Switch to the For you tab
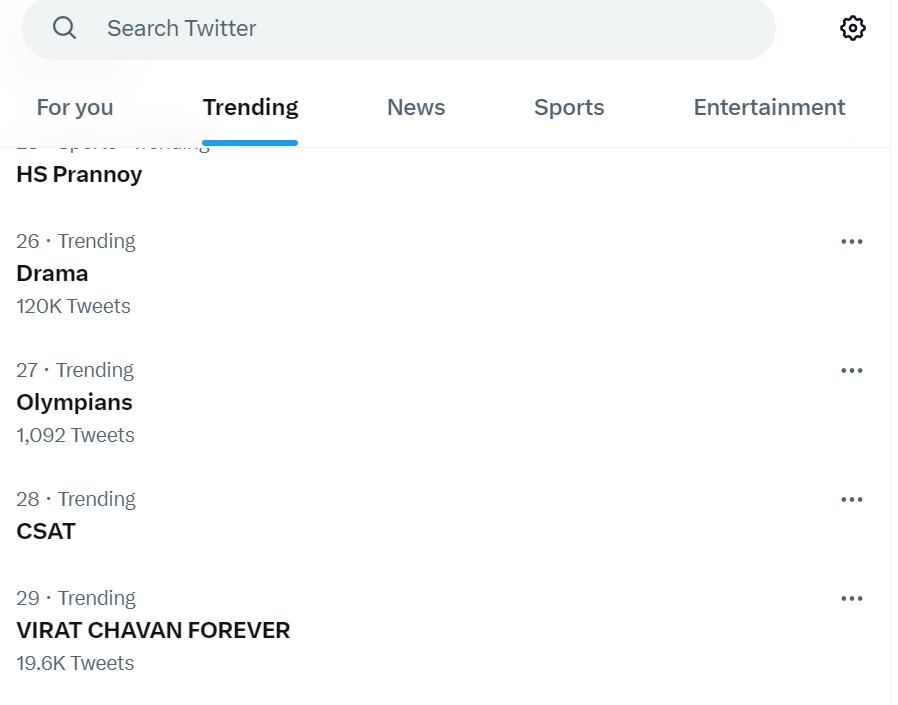 point(74,107)
